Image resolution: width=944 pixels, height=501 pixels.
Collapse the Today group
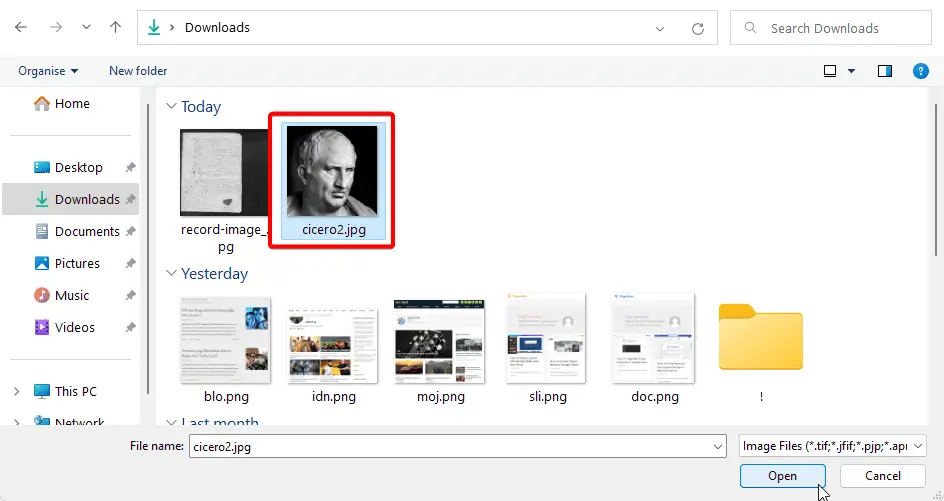(172, 107)
